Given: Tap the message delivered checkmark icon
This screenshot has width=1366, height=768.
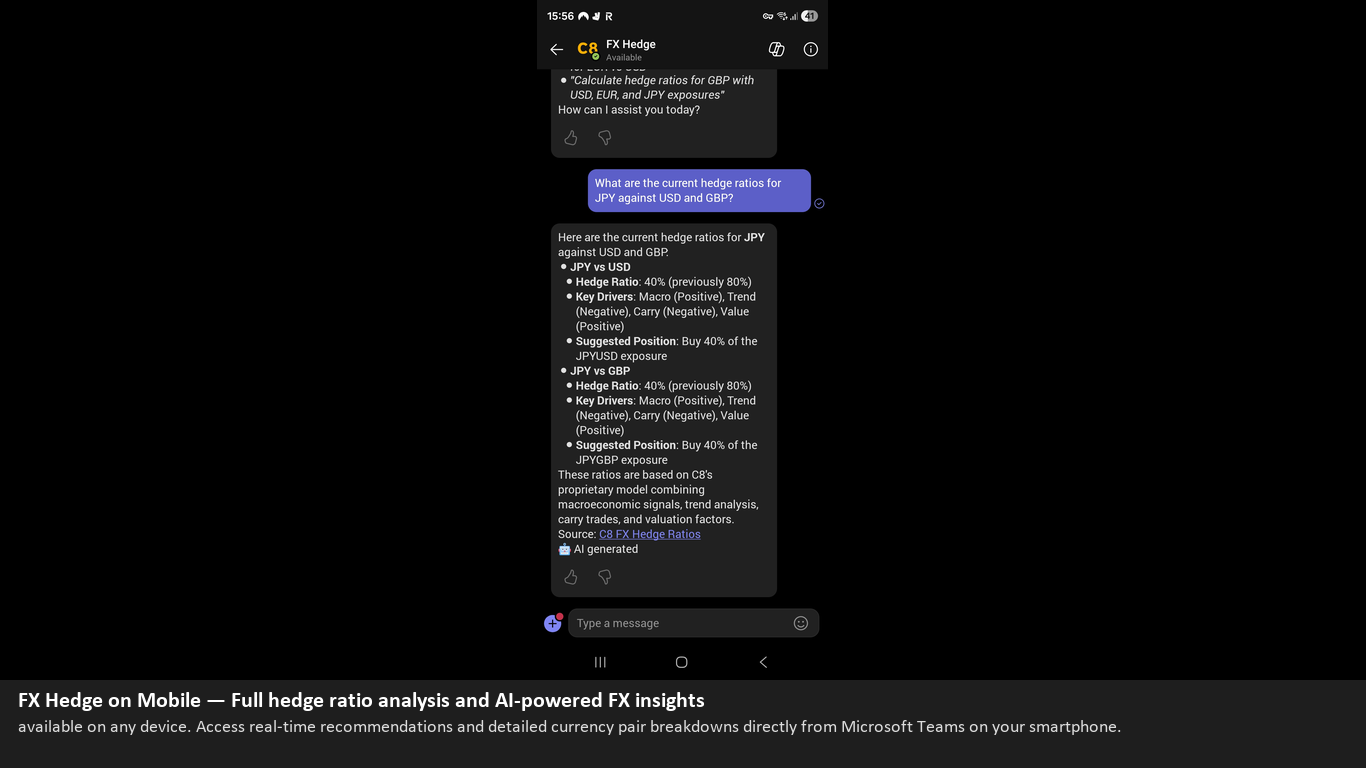Looking at the screenshot, I should coord(819,203).
